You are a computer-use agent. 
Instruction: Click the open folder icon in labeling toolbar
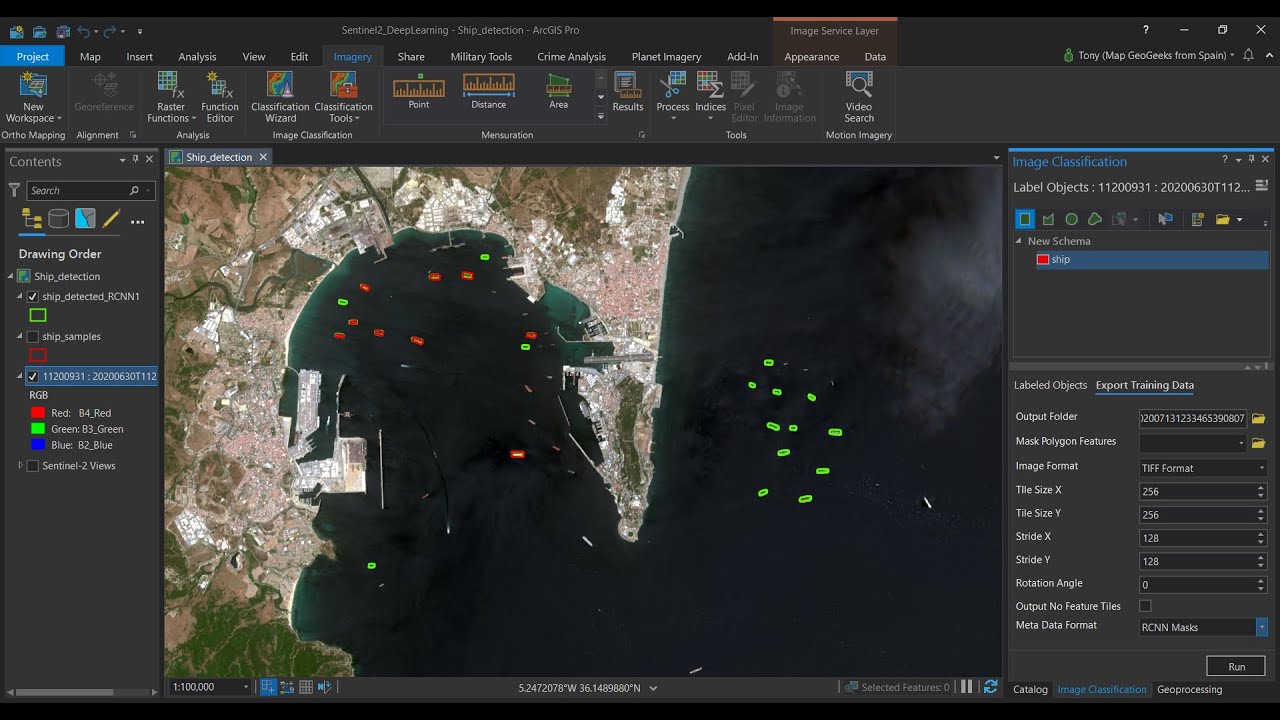1222,219
